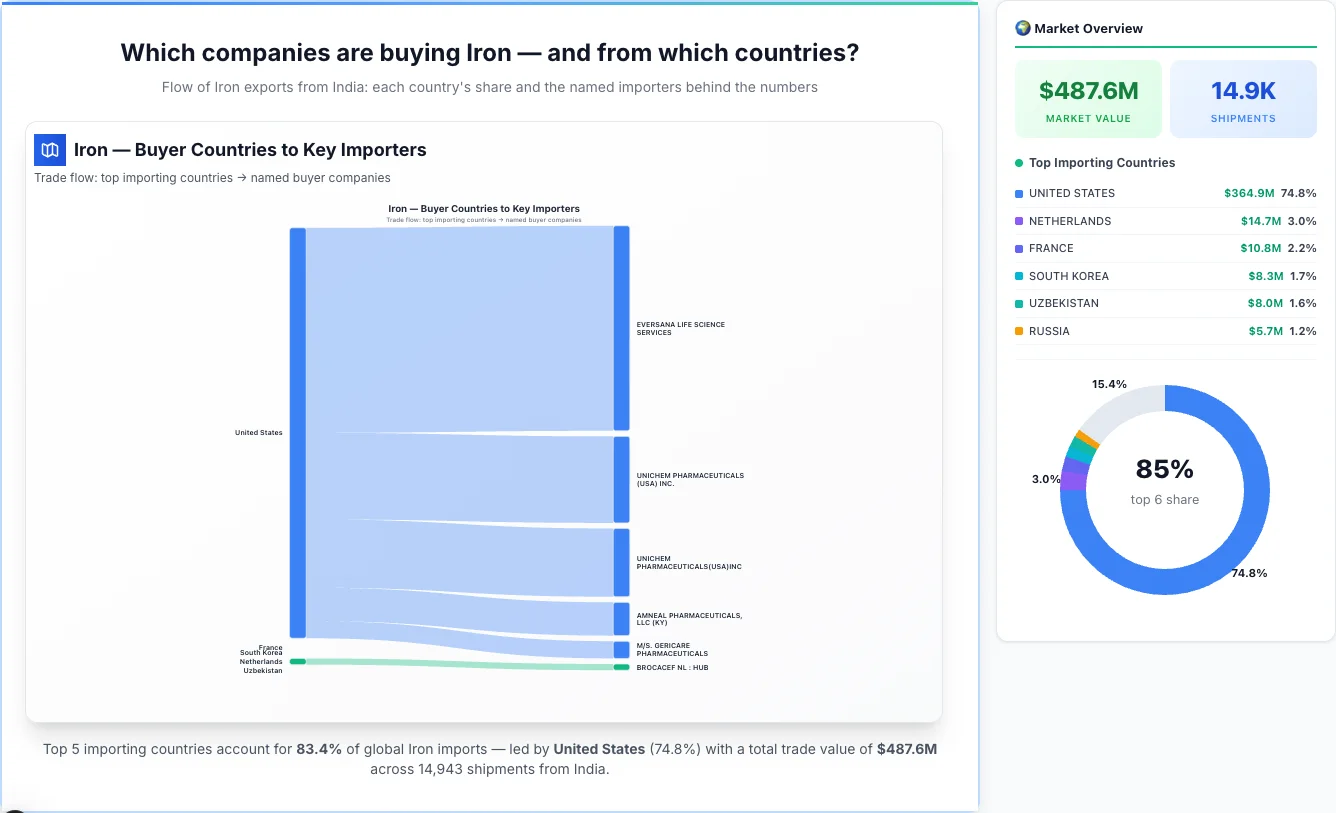Click the $487.6M Market Value card

[1088, 98]
